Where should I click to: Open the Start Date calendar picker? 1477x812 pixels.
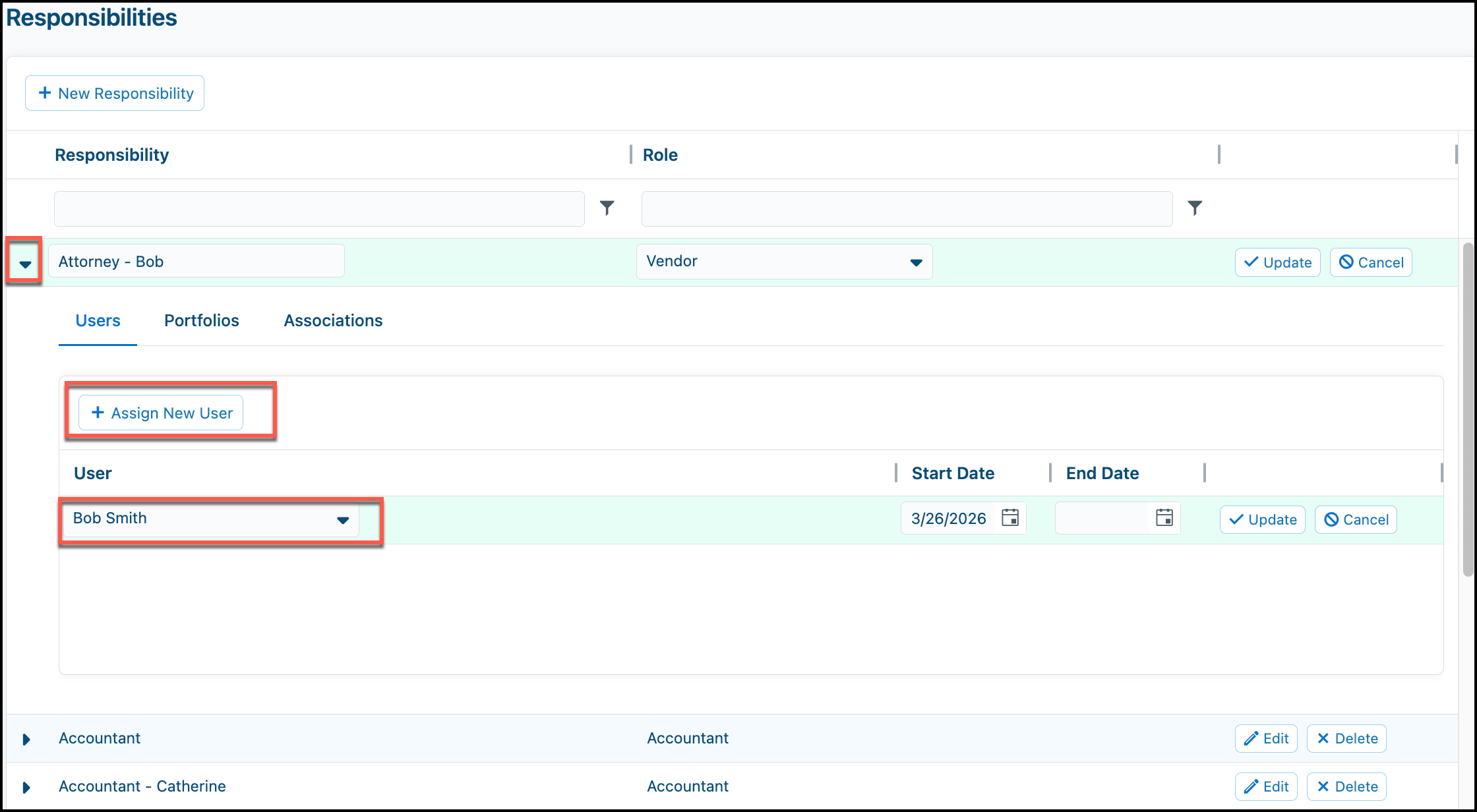coord(1010,518)
